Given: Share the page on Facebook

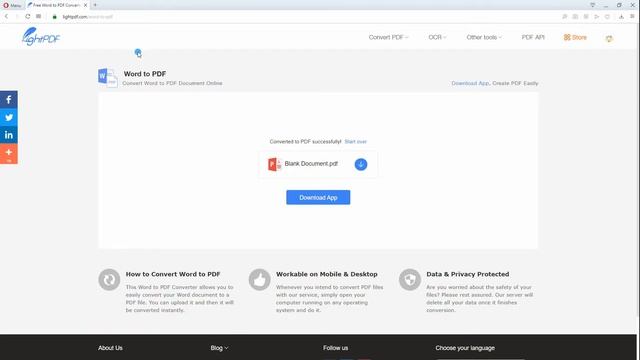Looking at the screenshot, I should [9, 100].
